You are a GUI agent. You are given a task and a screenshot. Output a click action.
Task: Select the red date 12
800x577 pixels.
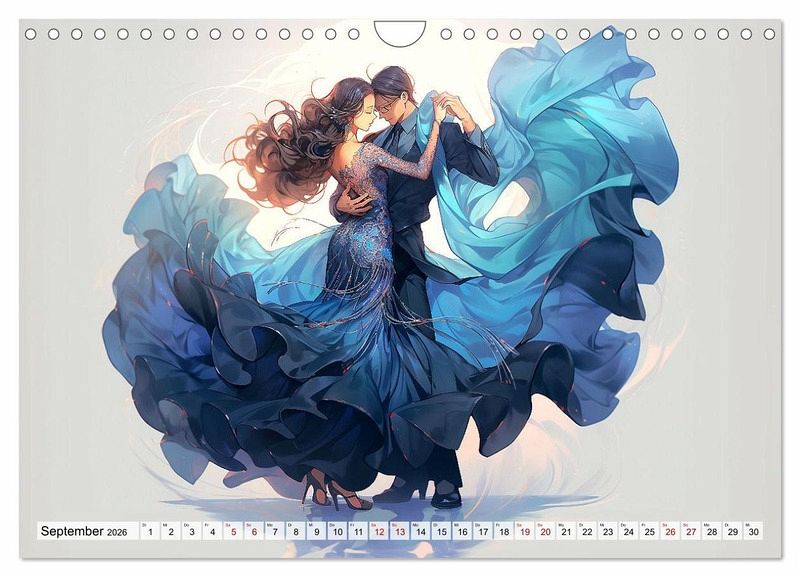coord(379,531)
